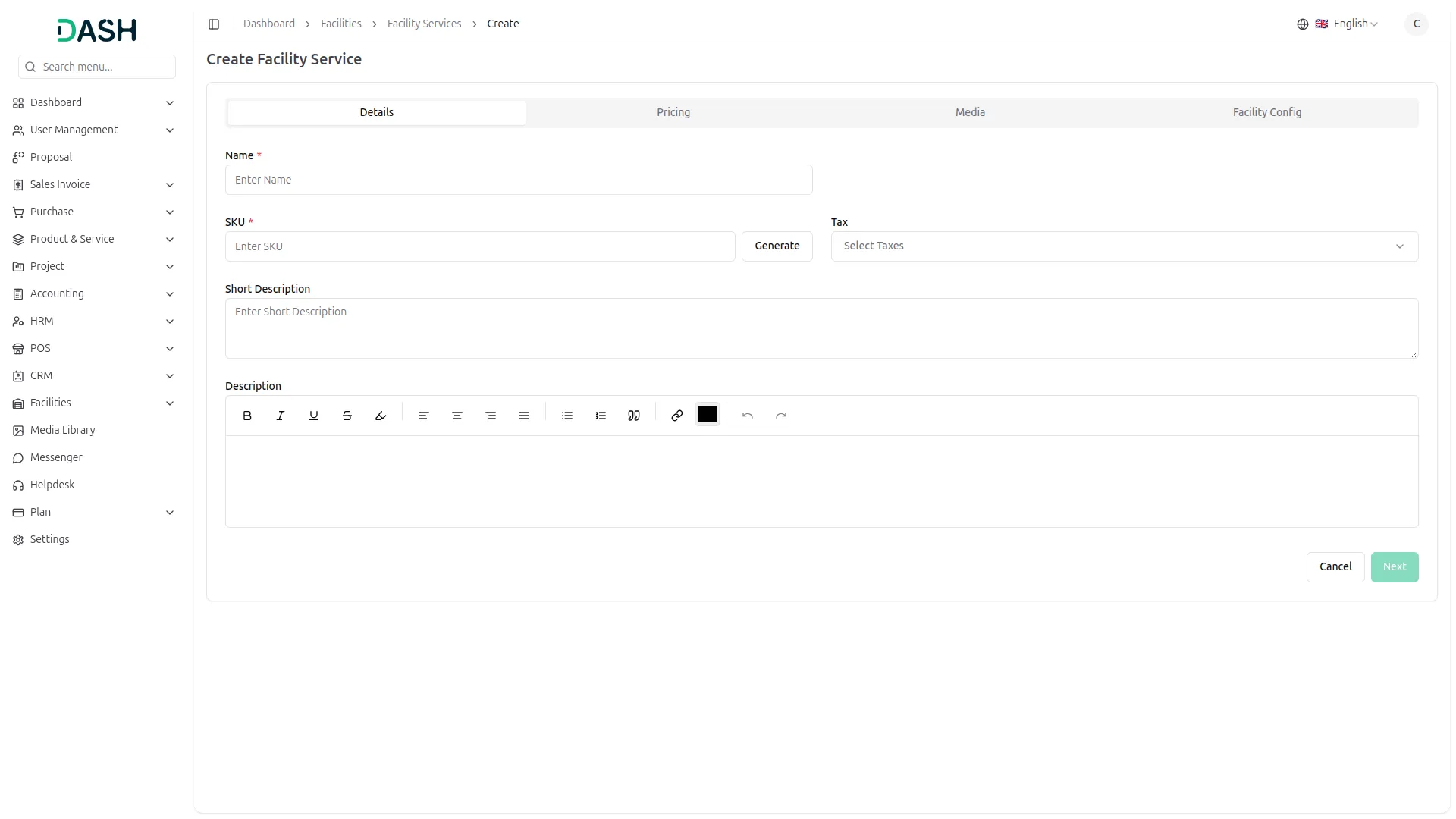The image size is (1456, 819).
Task: Switch to the Pricing tab
Action: click(673, 112)
